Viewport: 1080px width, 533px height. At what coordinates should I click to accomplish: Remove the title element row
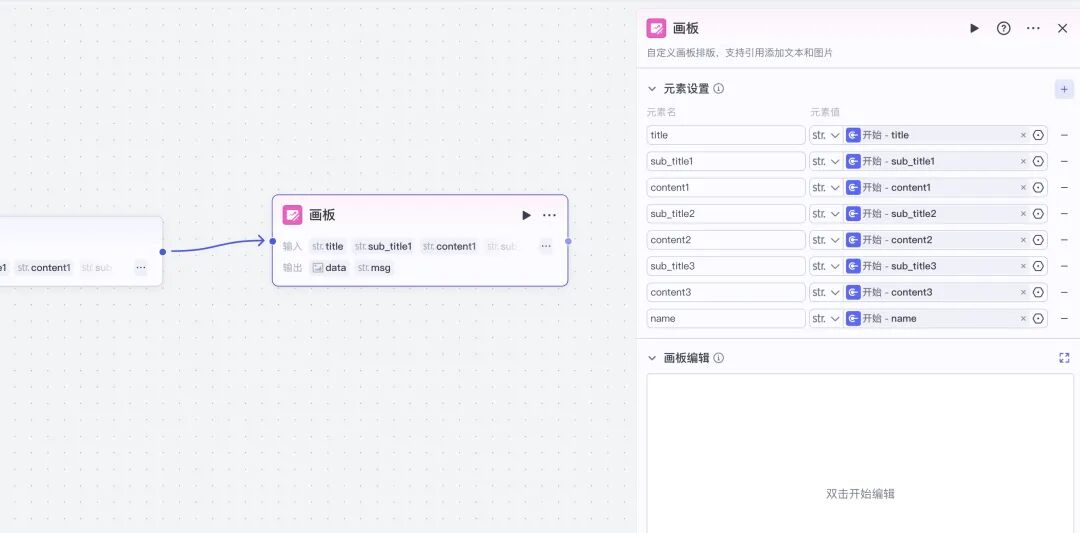click(1064, 135)
